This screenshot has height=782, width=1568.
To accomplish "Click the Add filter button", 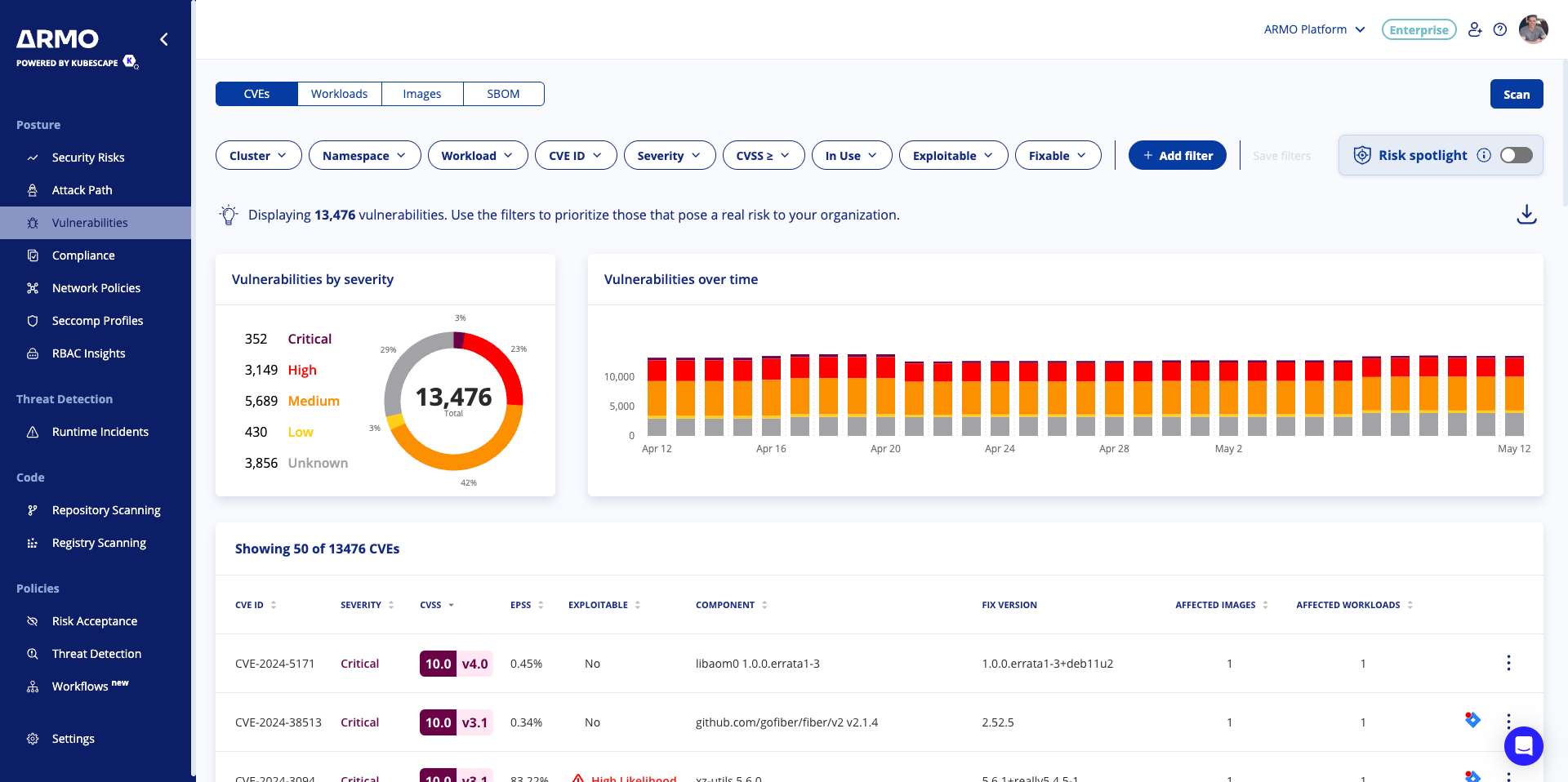I will [x=1177, y=155].
